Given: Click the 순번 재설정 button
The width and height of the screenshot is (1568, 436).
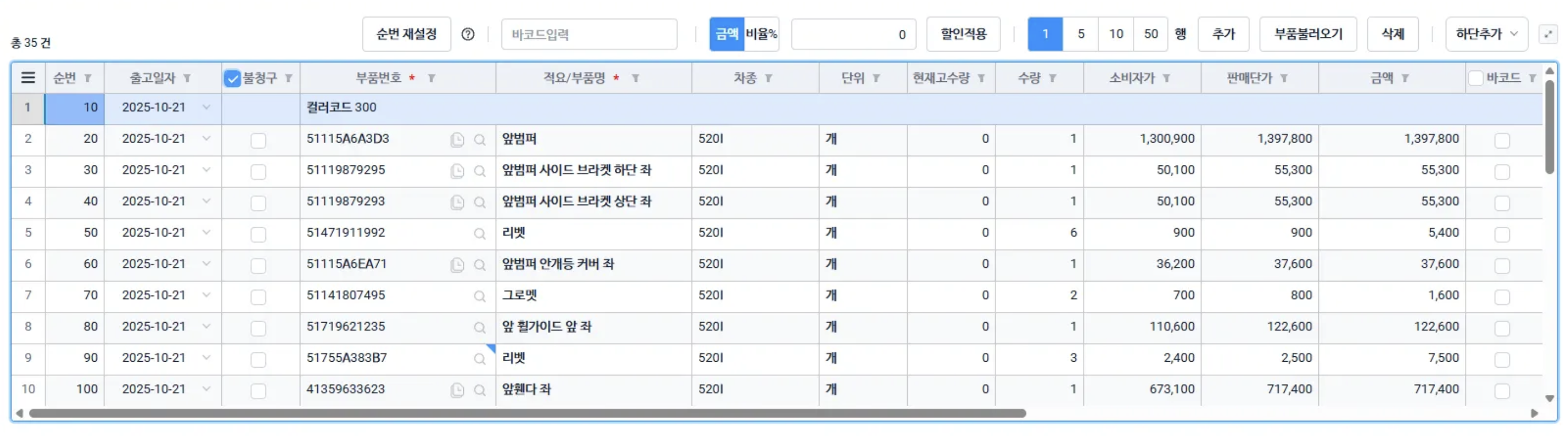Looking at the screenshot, I should click(x=406, y=35).
